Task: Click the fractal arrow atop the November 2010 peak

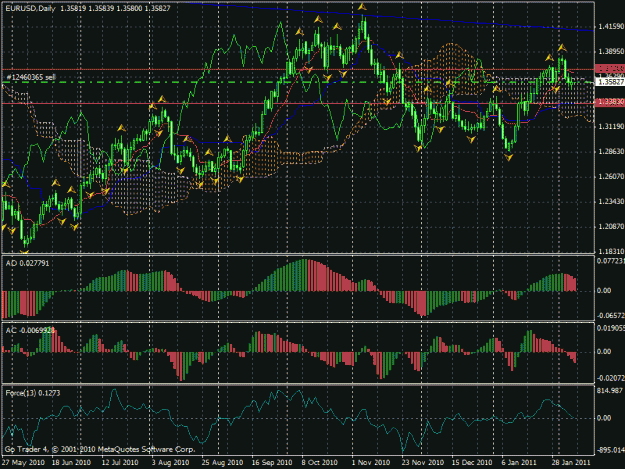Action: click(362, 7)
